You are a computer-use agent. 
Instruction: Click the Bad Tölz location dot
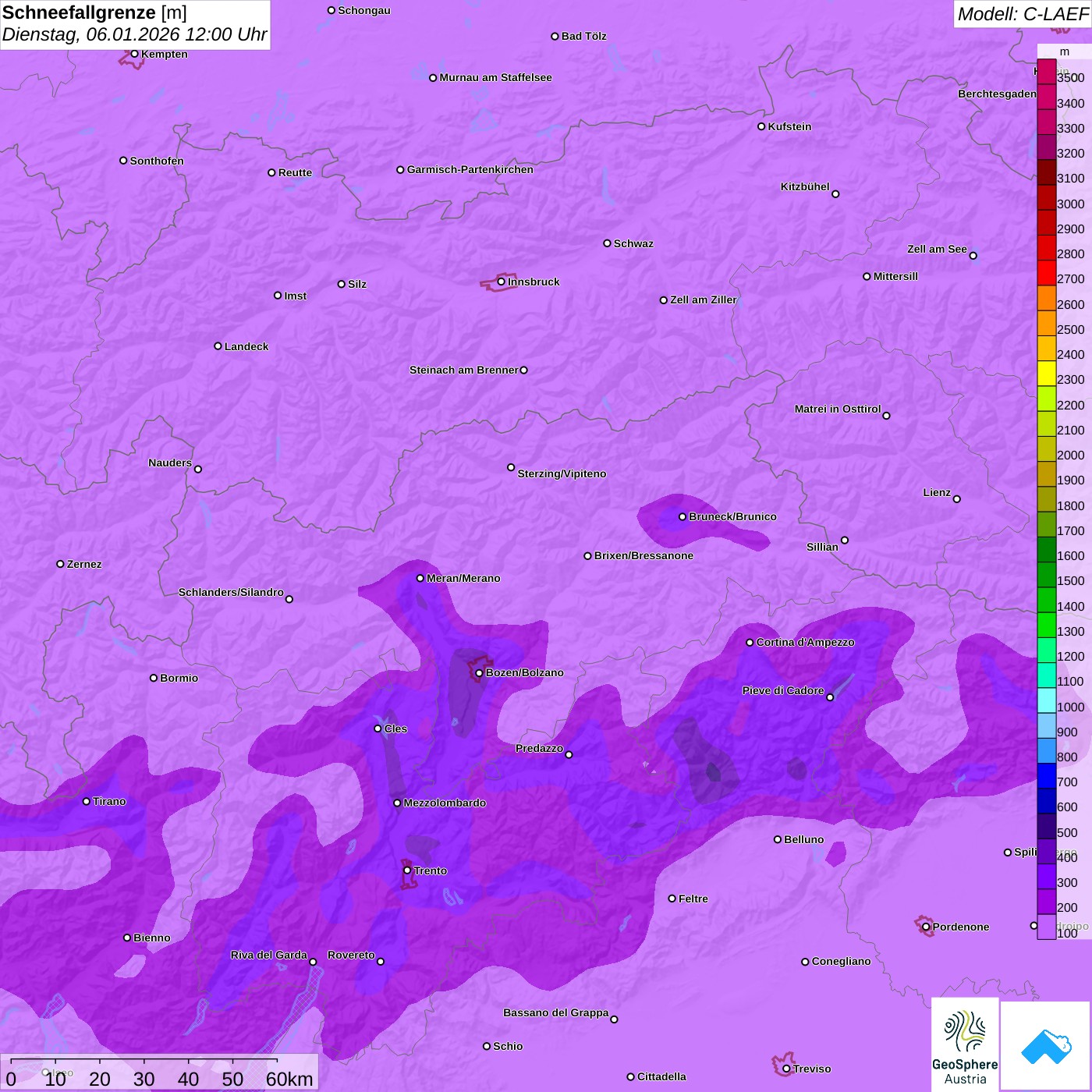coord(555,37)
